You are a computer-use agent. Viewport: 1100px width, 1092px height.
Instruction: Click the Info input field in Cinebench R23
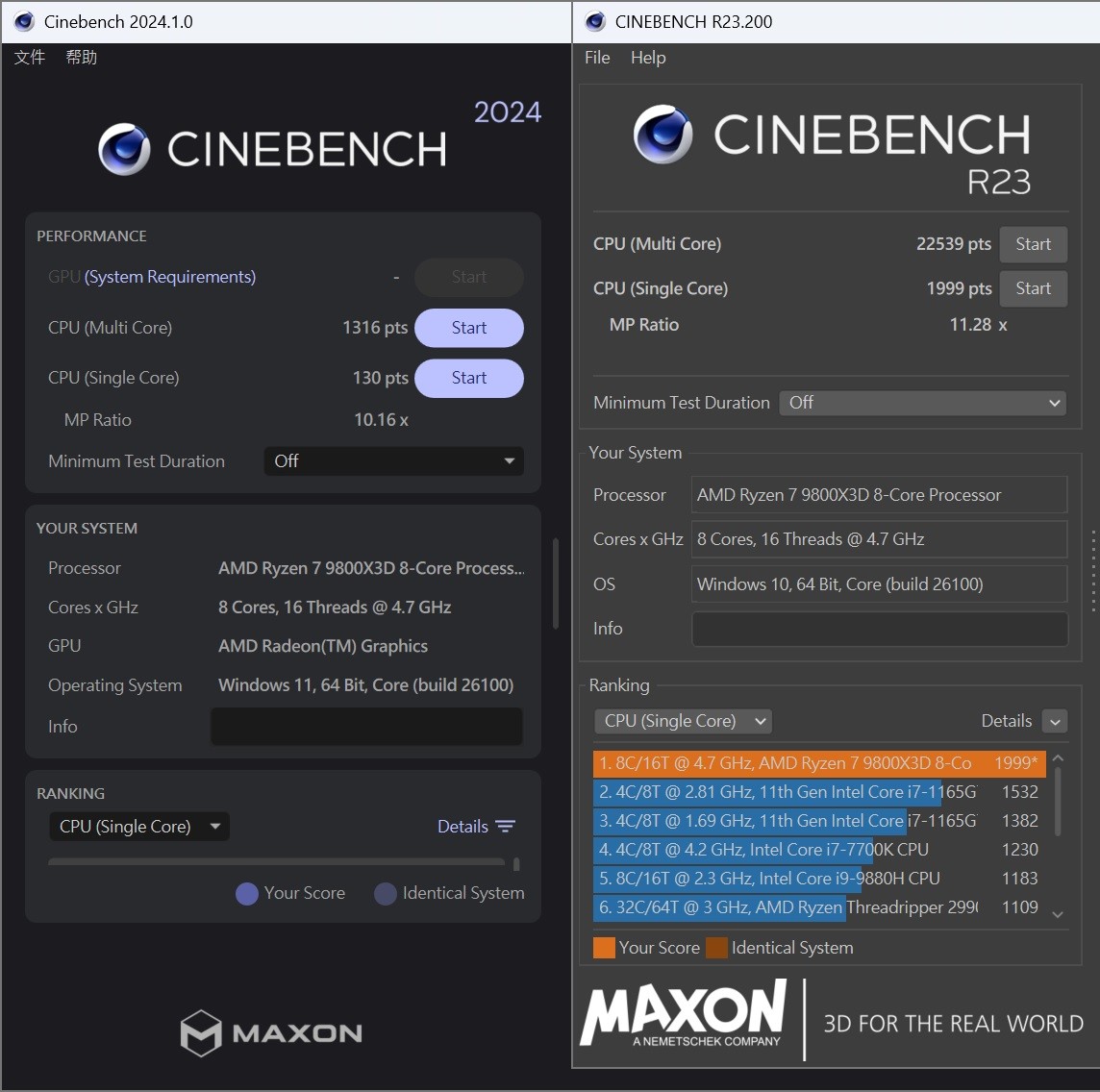click(x=879, y=629)
